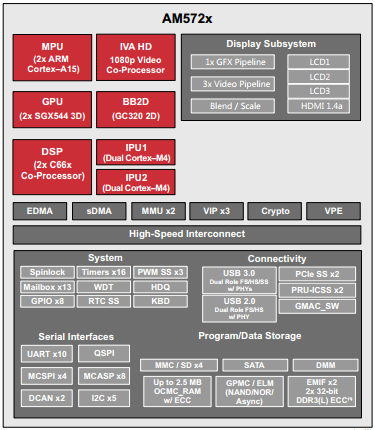Click the AM572x title text

click(x=187, y=18)
